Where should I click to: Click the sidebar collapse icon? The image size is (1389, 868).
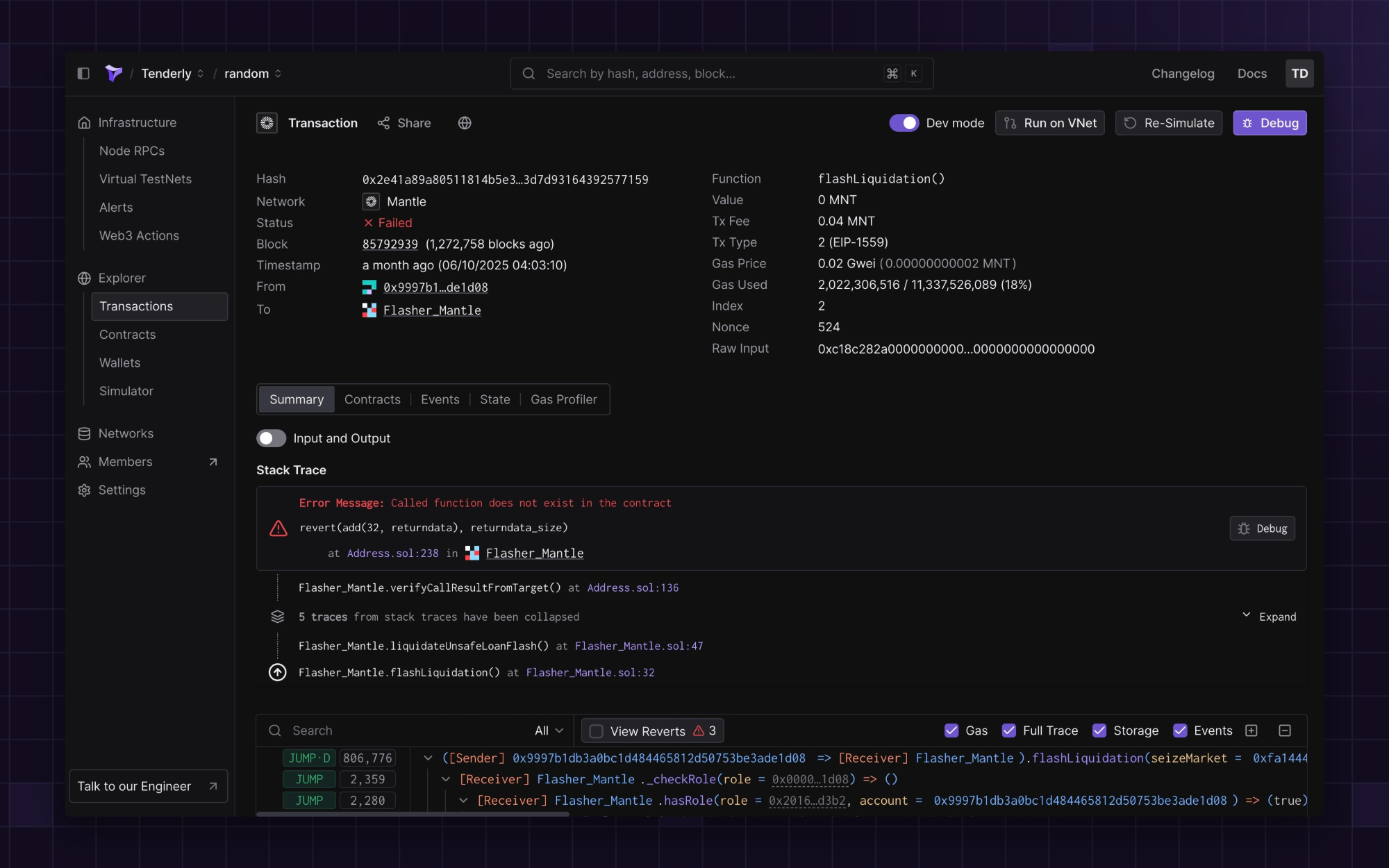click(x=83, y=74)
